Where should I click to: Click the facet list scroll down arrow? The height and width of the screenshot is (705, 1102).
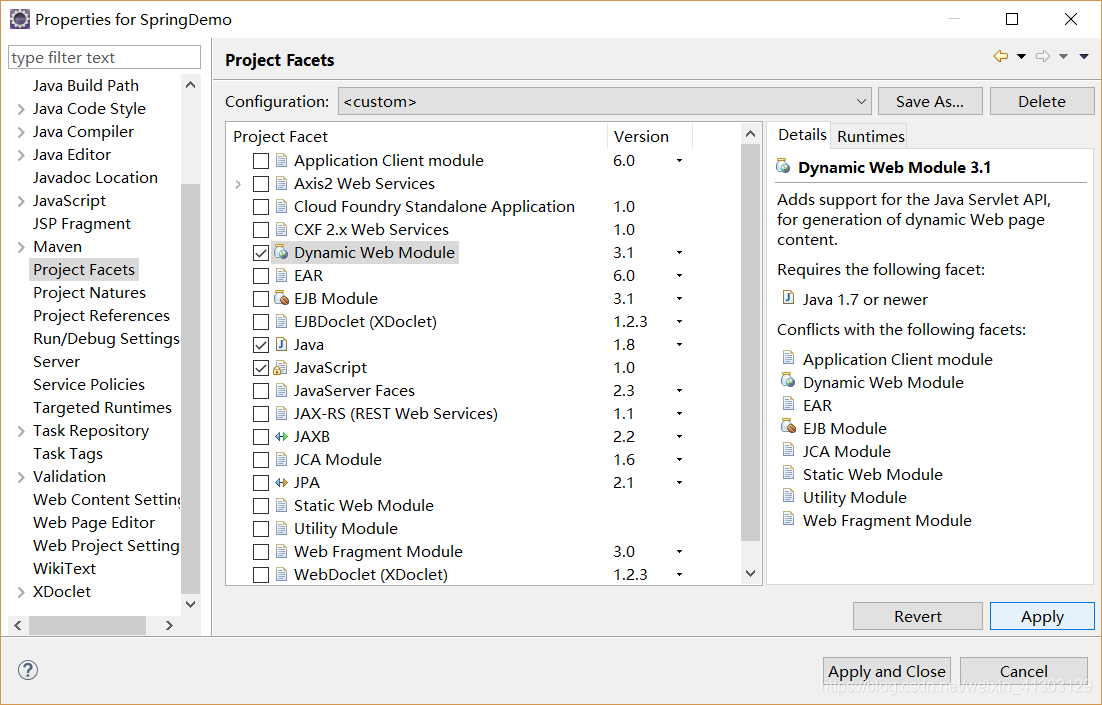(750, 574)
